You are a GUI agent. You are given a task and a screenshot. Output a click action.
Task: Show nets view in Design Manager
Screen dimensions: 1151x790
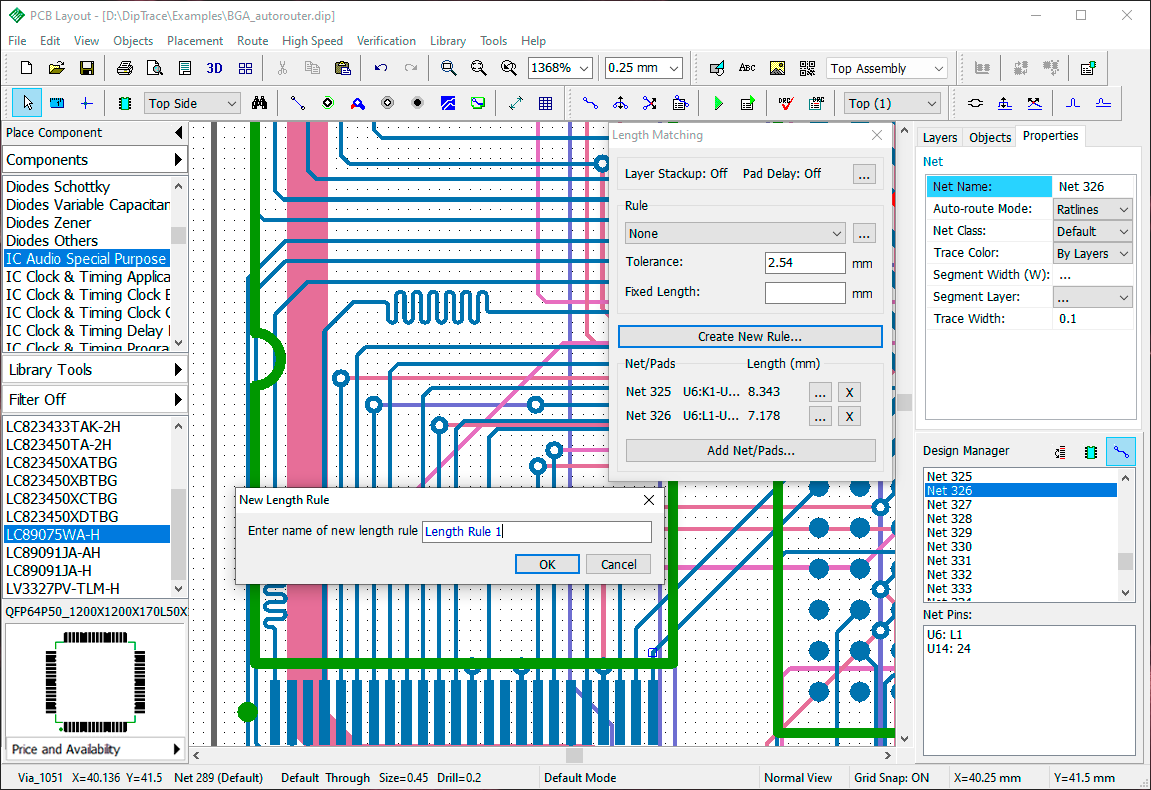pyautogui.click(x=1121, y=452)
